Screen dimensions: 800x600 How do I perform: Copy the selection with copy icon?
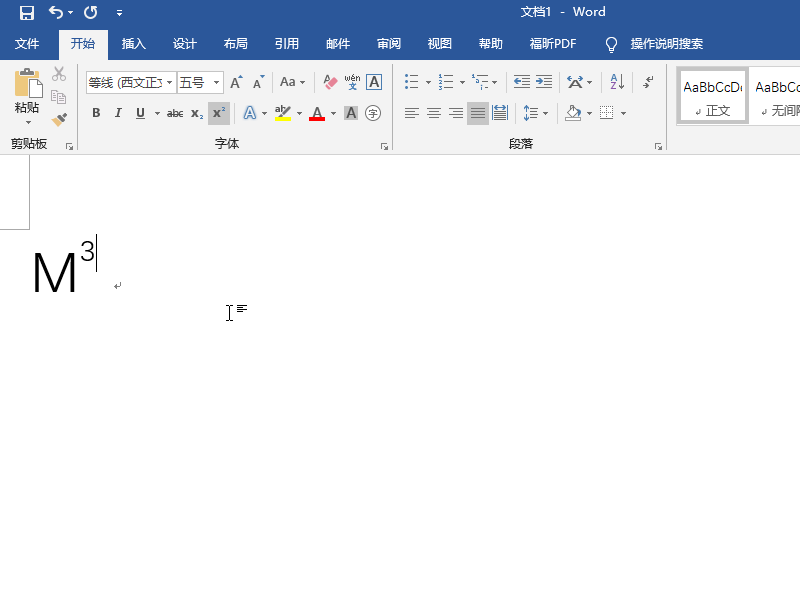(x=59, y=97)
